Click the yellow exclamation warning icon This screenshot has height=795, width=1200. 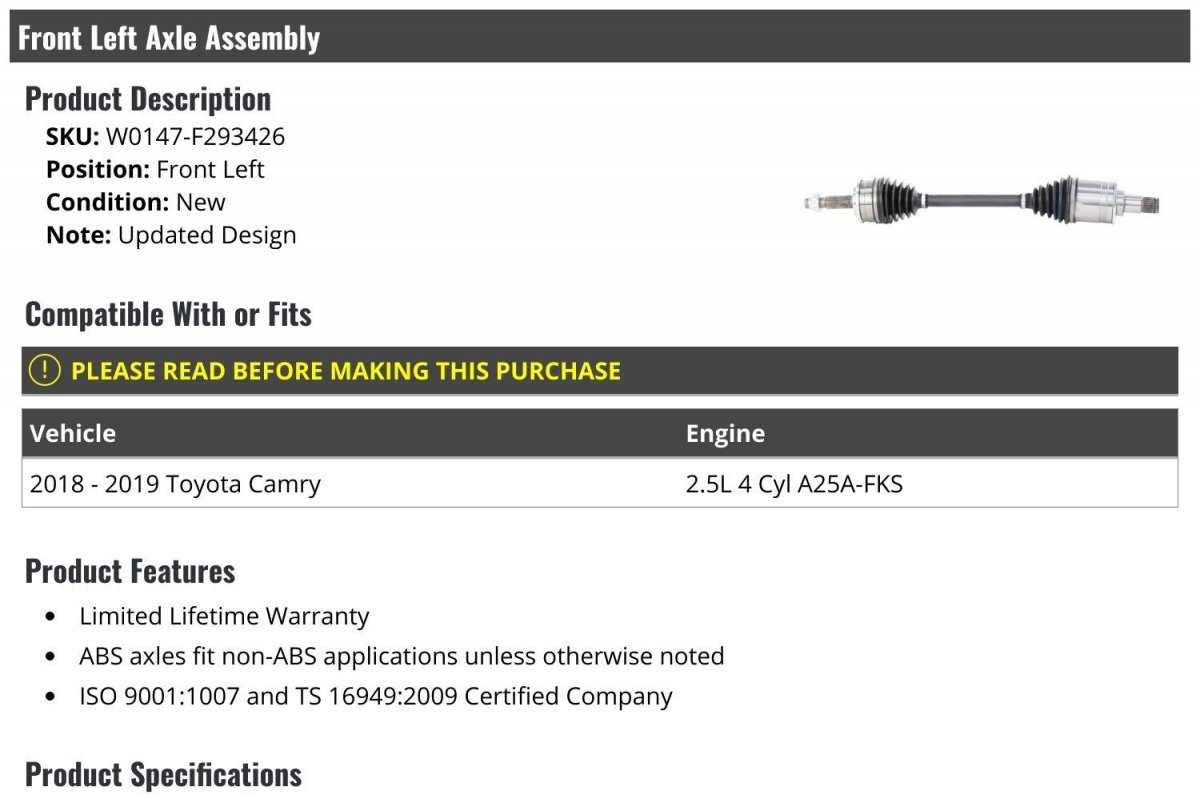(x=45, y=370)
